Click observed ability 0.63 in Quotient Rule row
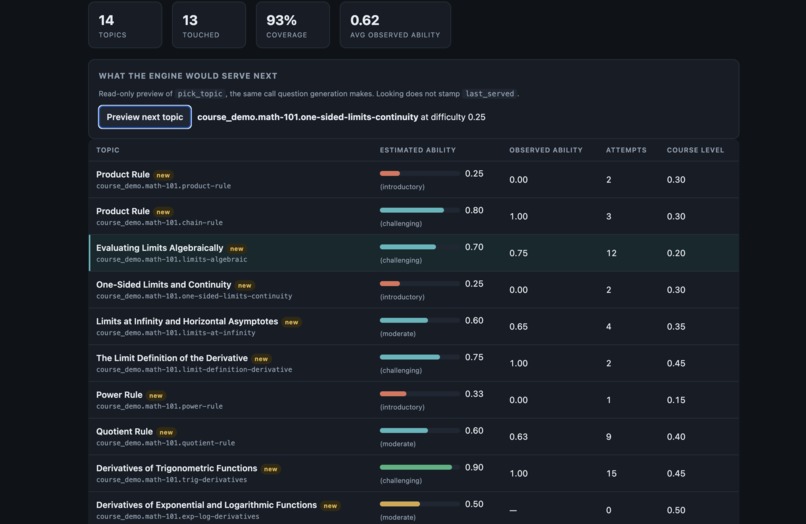 [x=519, y=437]
